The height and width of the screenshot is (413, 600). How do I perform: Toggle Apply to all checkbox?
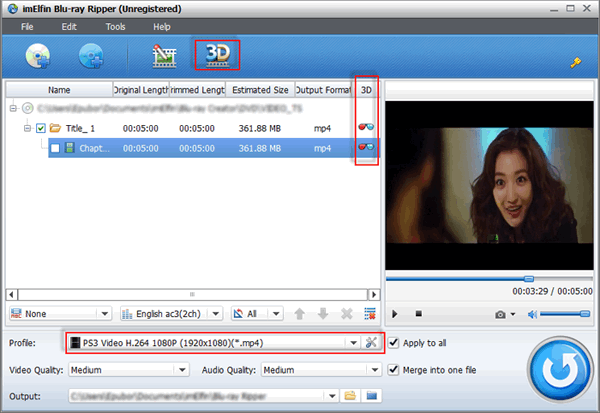point(393,343)
